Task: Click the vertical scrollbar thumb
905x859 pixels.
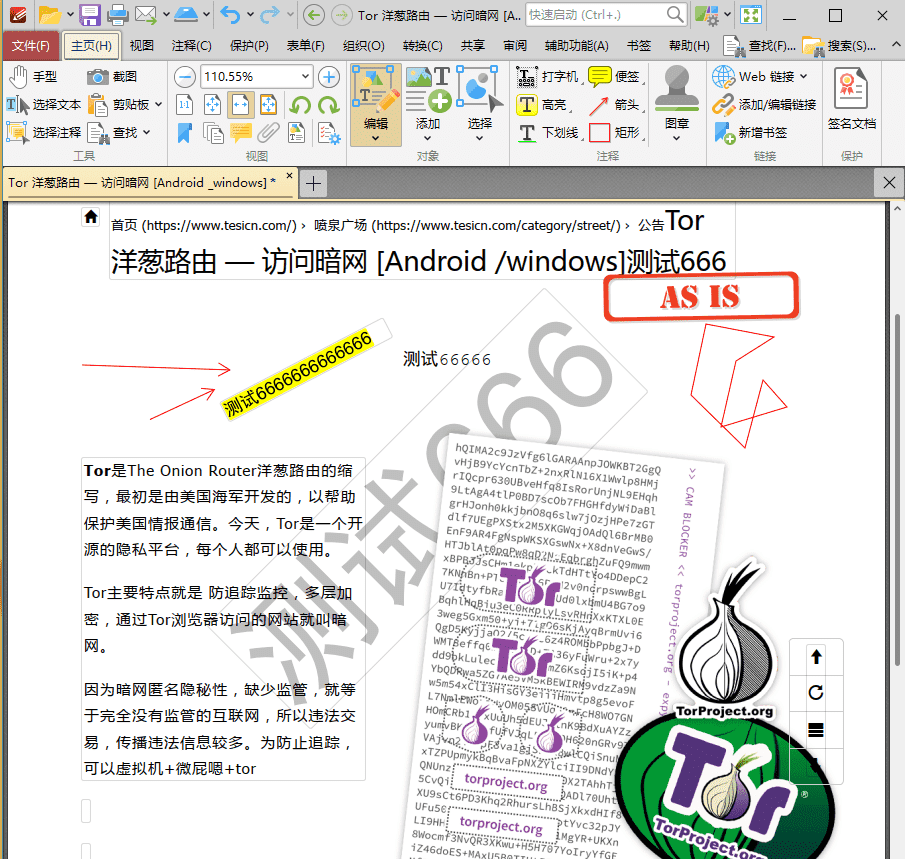Action: click(897, 488)
